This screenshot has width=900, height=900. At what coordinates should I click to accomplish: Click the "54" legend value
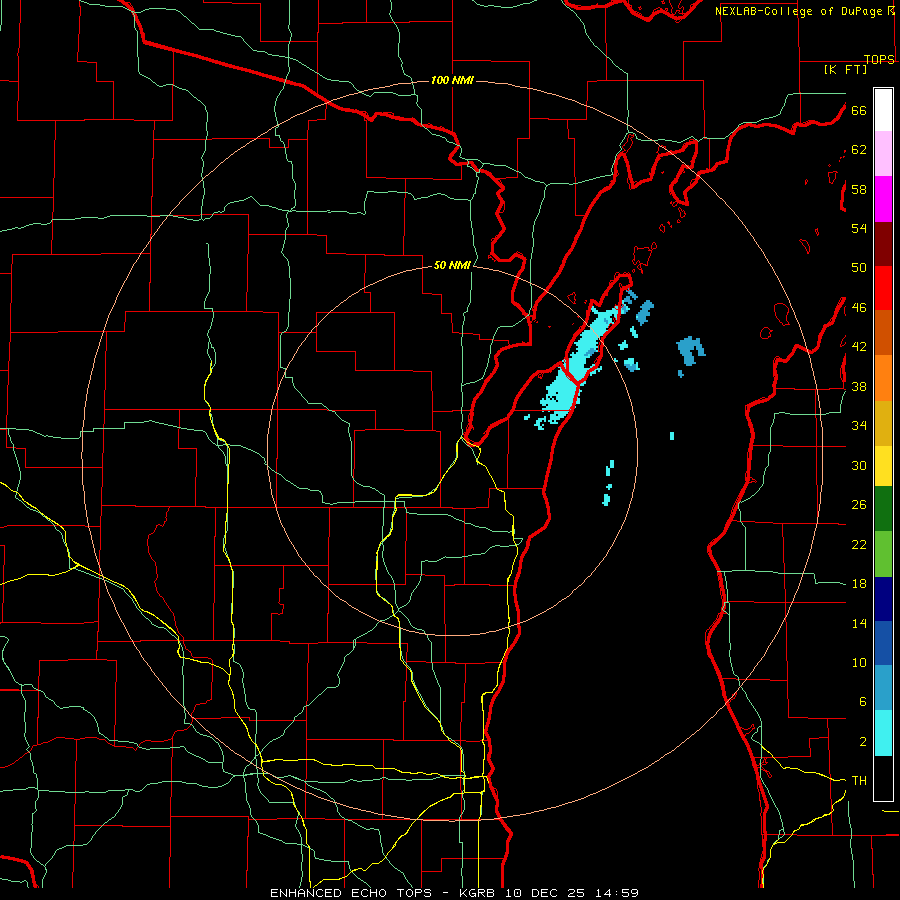click(x=859, y=228)
